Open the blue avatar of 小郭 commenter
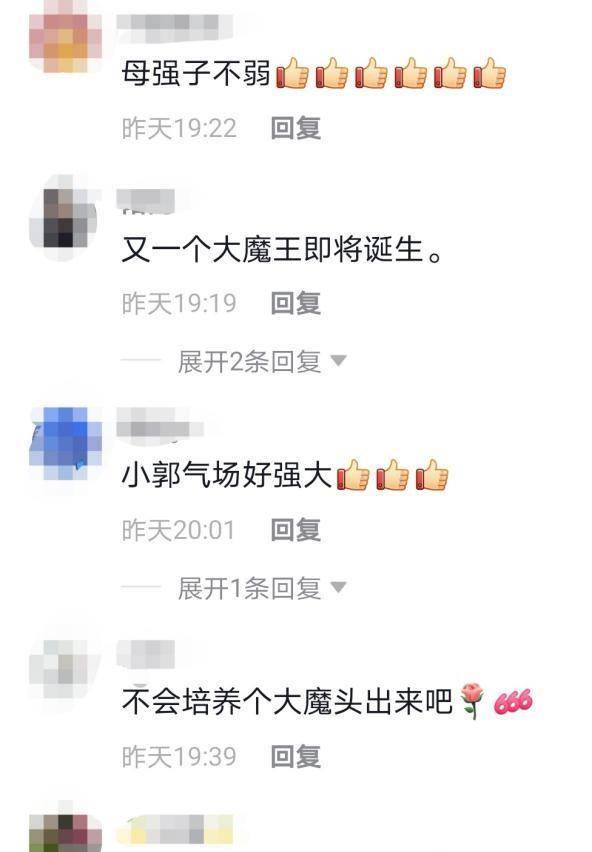This screenshot has width=592, height=852. tap(65, 443)
